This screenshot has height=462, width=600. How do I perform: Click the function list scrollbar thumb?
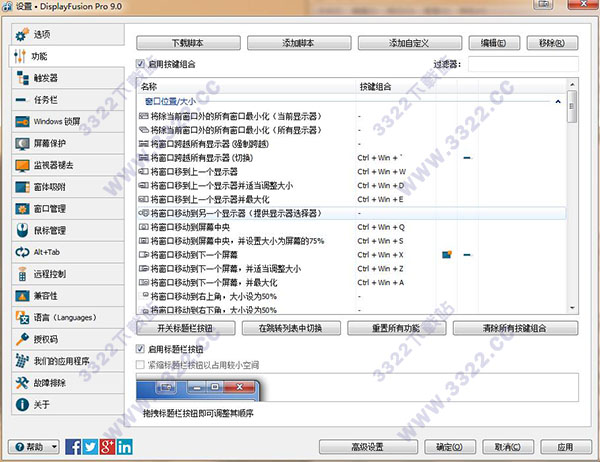(x=572, y=106)
